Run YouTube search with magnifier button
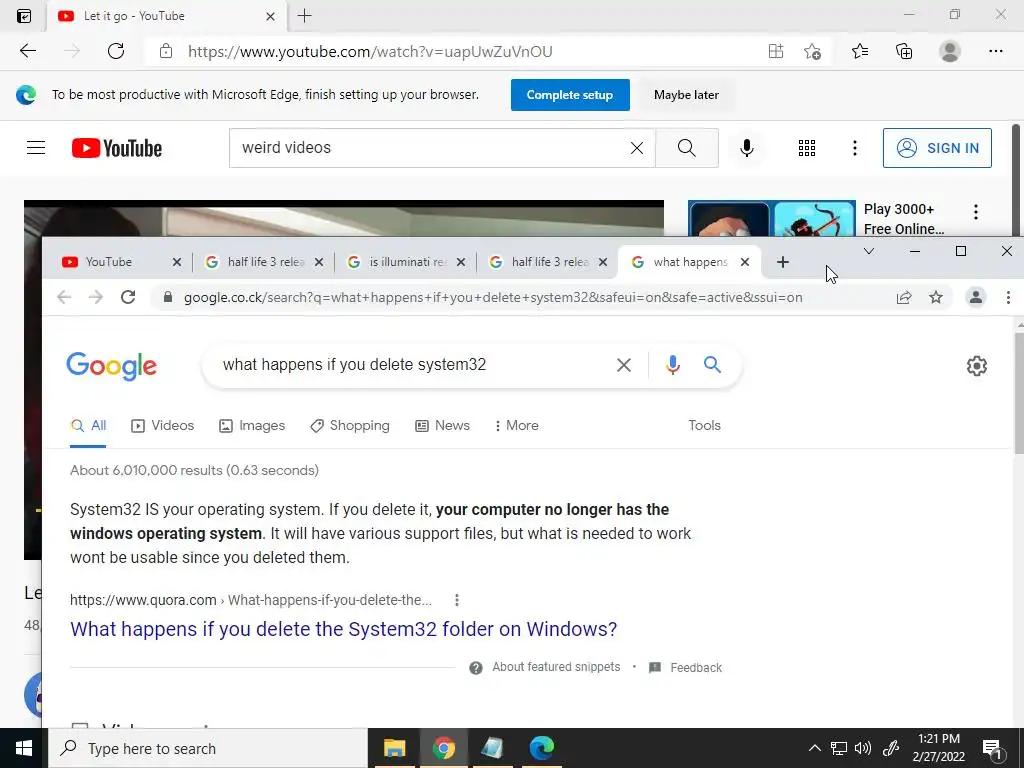The image size is (1024, 768). pos(686,148)
